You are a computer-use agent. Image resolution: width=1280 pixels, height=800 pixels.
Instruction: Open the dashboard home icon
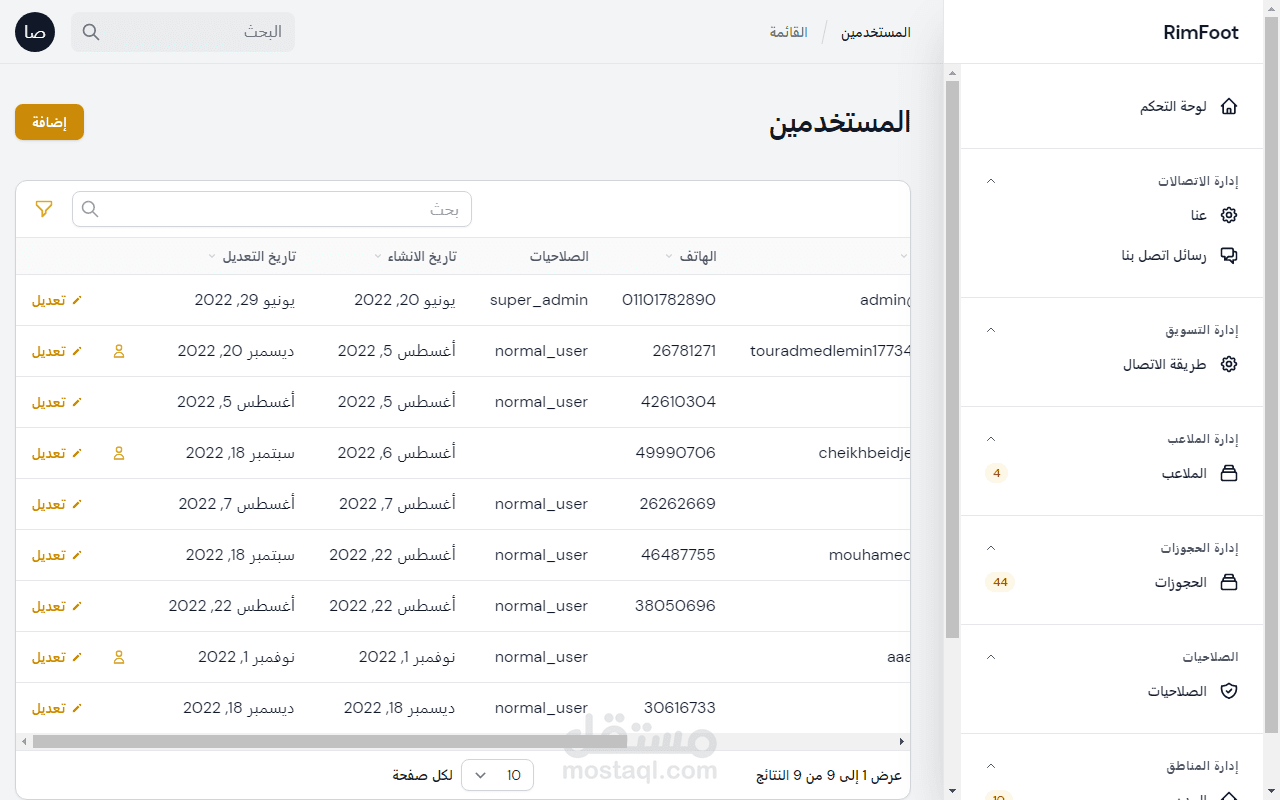pos(1229,106)
